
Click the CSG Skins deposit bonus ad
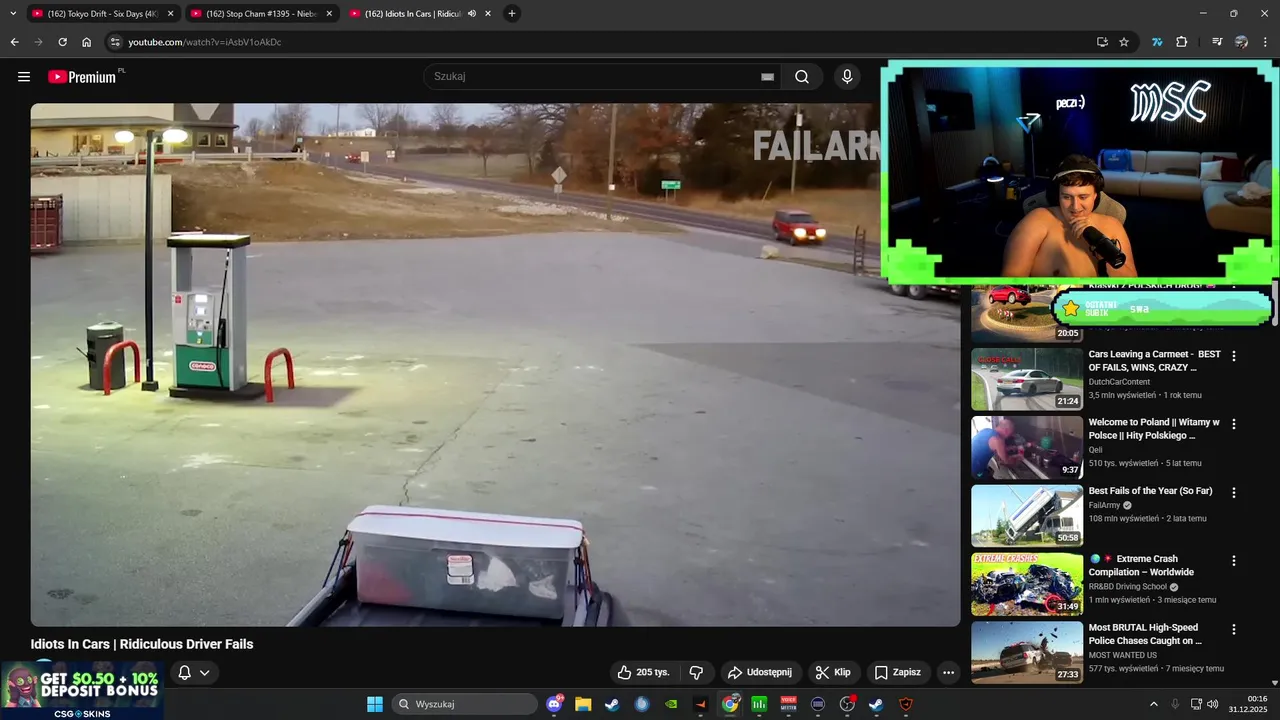tap(82, 690)
